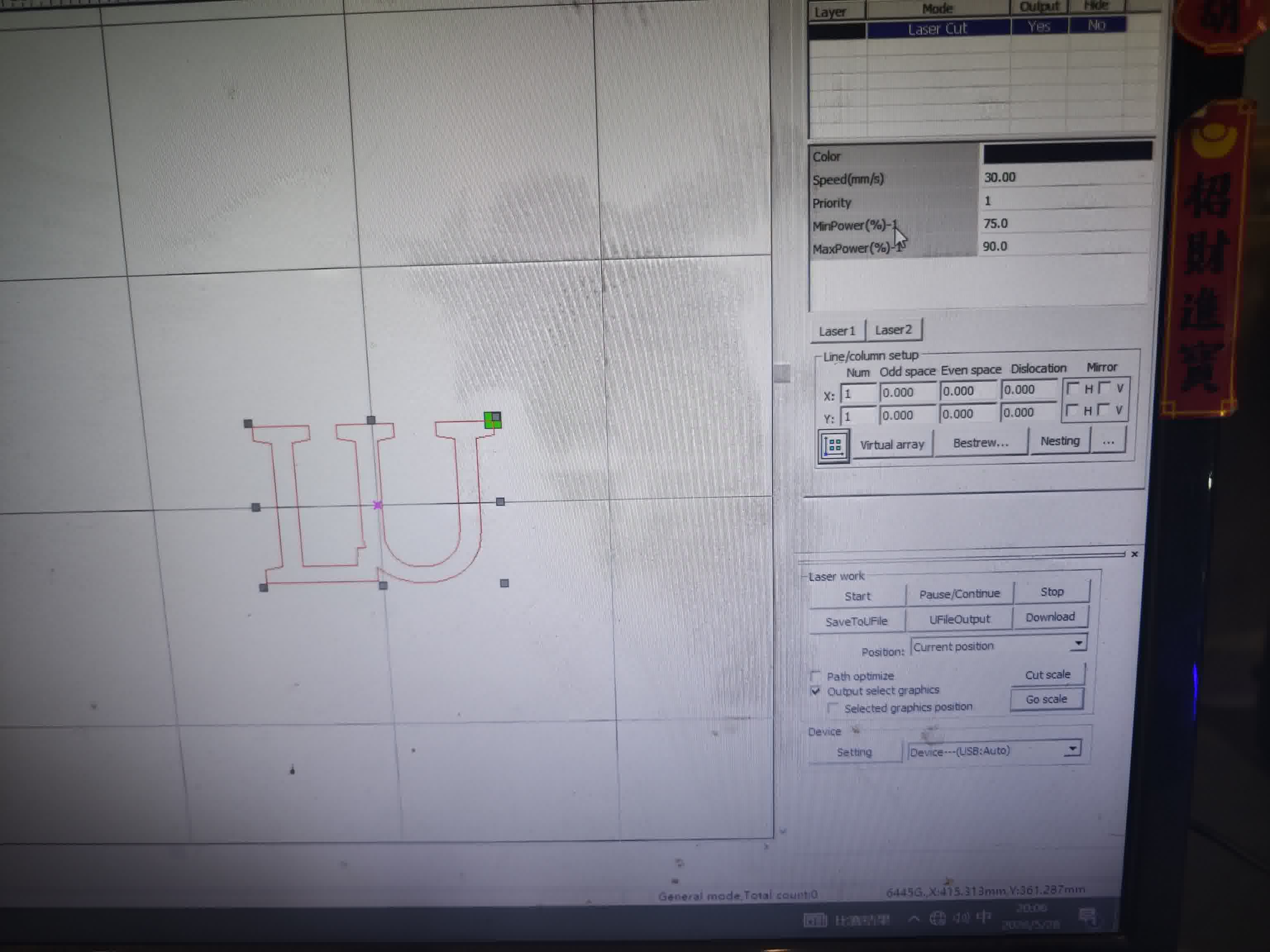Click the Virtual array button
1270x952 pixels.
892,445
